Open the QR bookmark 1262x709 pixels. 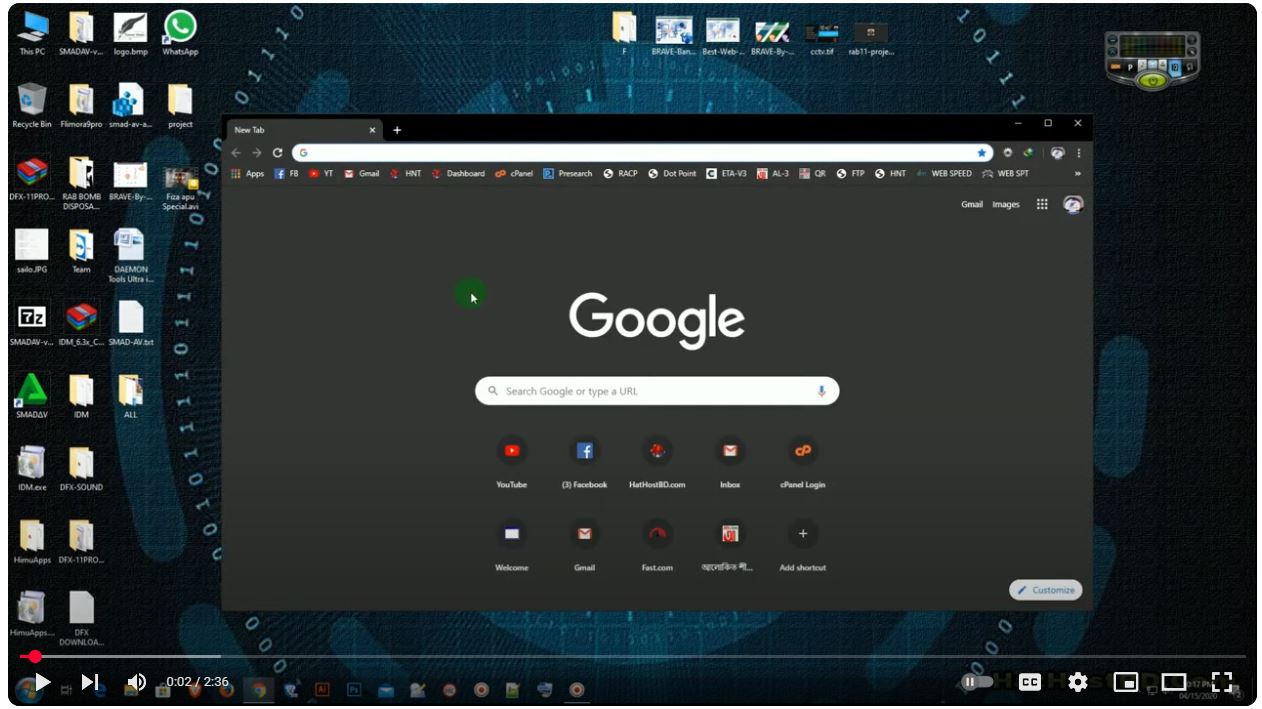coord(812,174)
